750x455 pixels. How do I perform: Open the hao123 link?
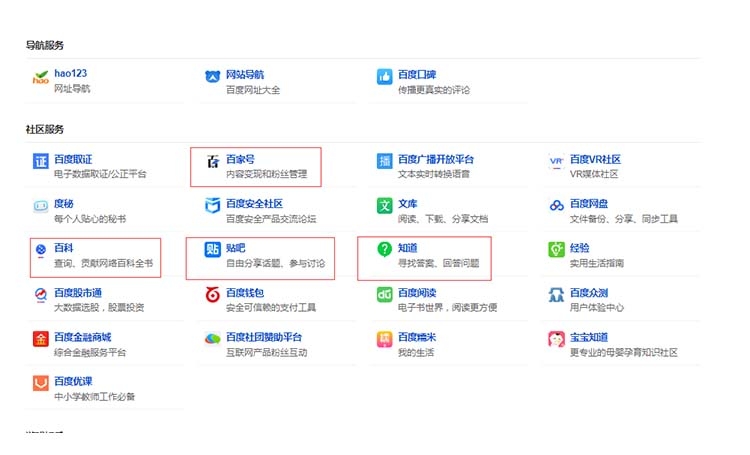71,73
